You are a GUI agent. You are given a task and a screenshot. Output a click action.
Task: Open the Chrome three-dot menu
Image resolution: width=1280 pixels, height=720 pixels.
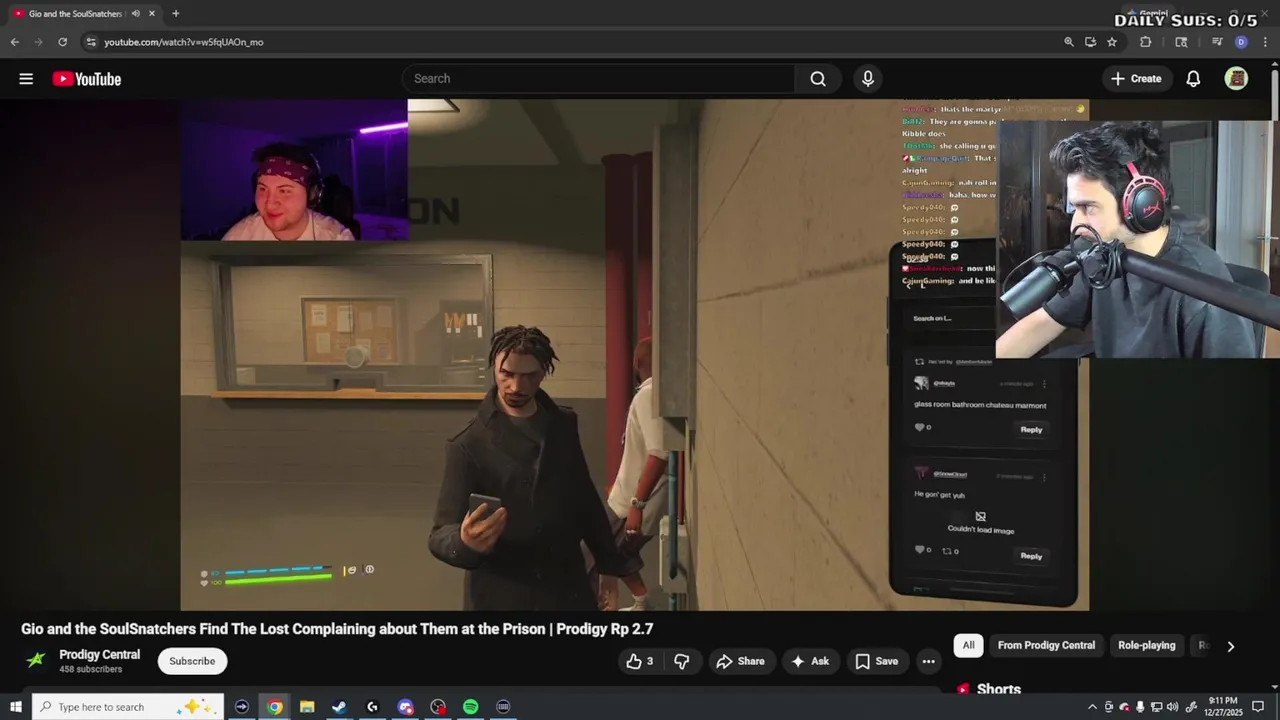click(x=1266, y=42)
